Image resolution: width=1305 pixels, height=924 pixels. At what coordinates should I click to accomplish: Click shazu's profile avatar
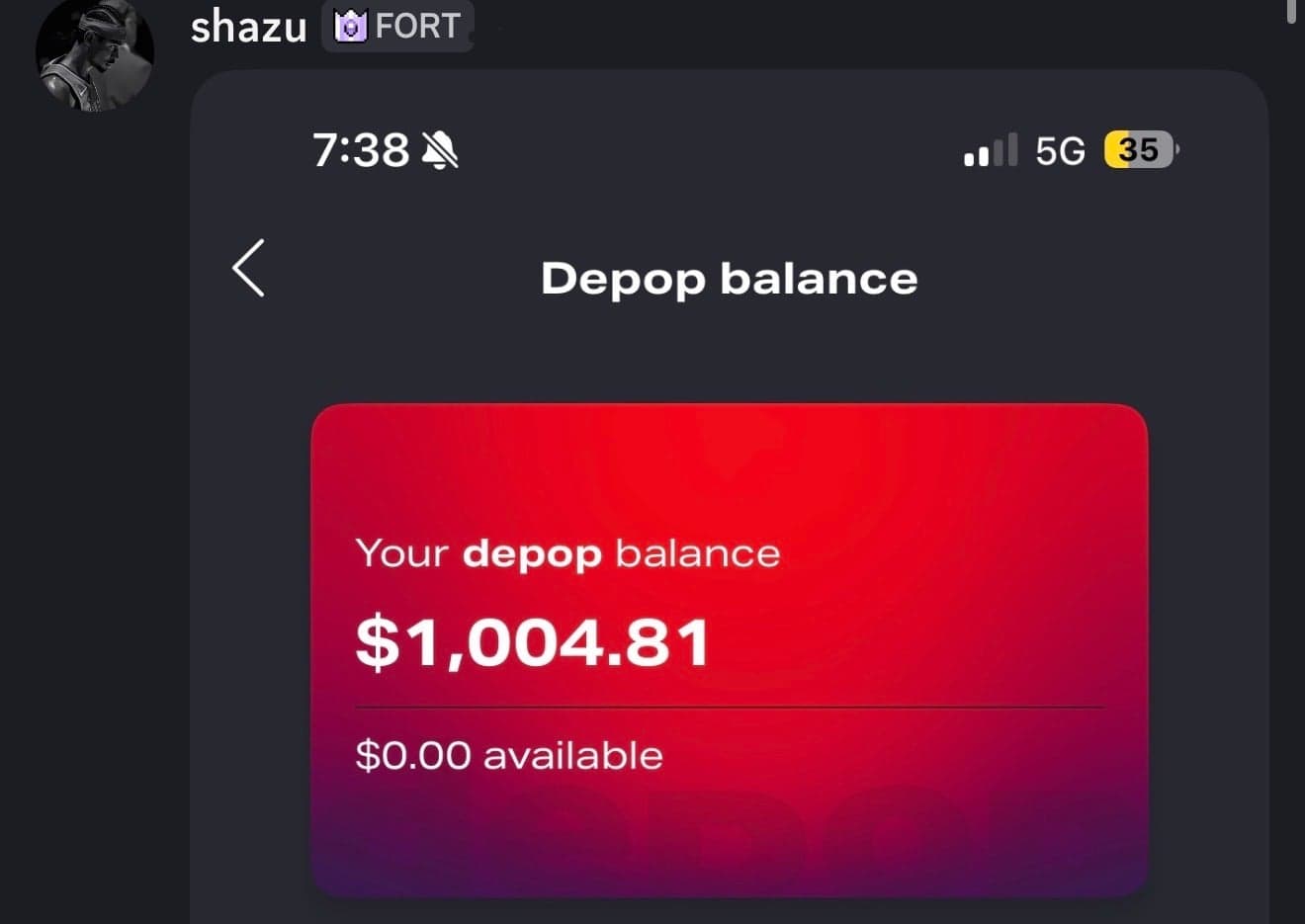tap(95, 54)
